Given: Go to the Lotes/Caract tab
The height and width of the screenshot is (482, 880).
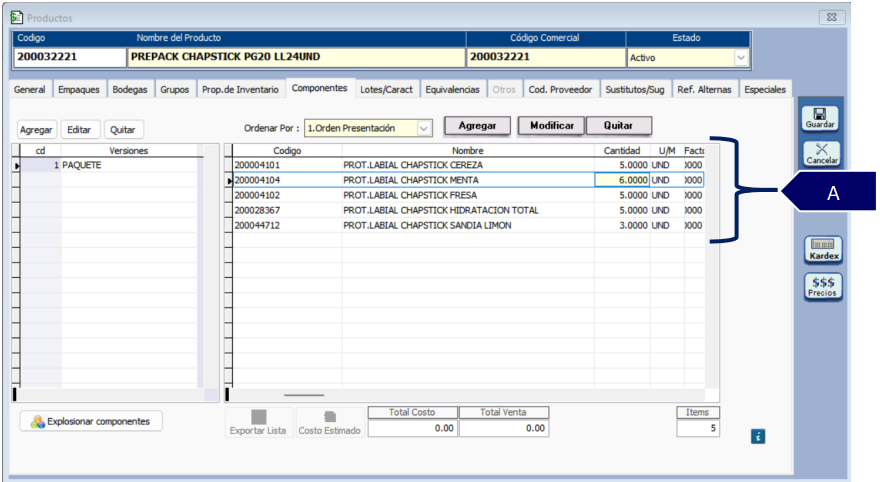Looking at the screenshot, I should (x=386, y=89).
